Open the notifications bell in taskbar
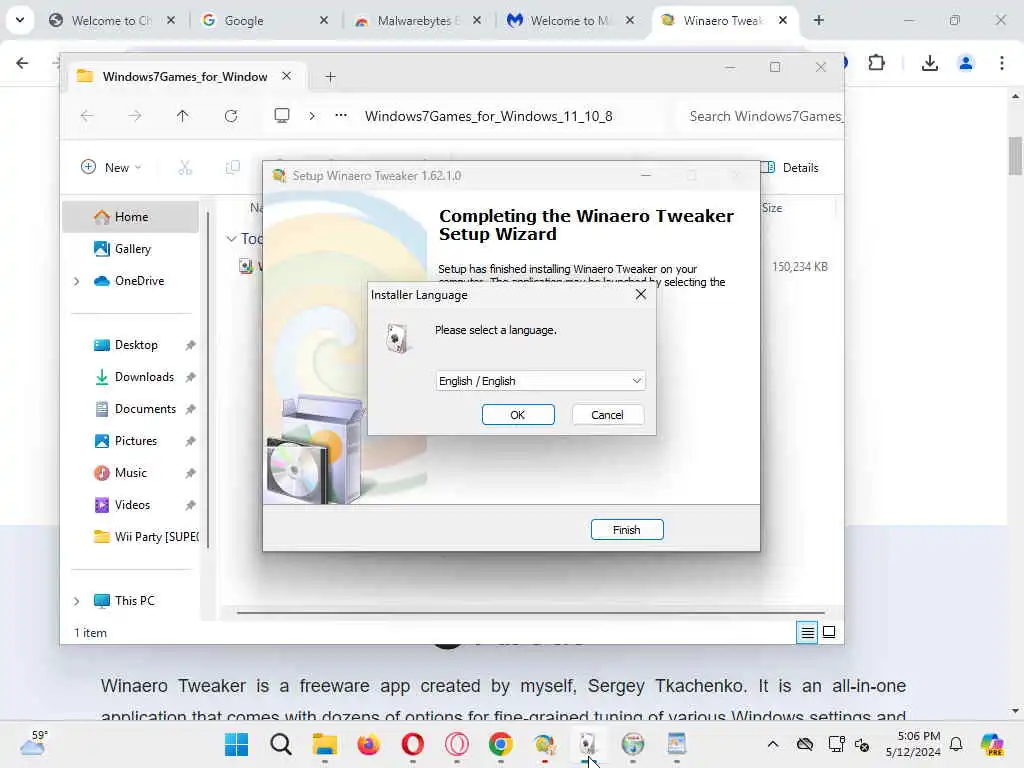The width and height of the screenshot is (1024, 768). [x=956, y=744]
